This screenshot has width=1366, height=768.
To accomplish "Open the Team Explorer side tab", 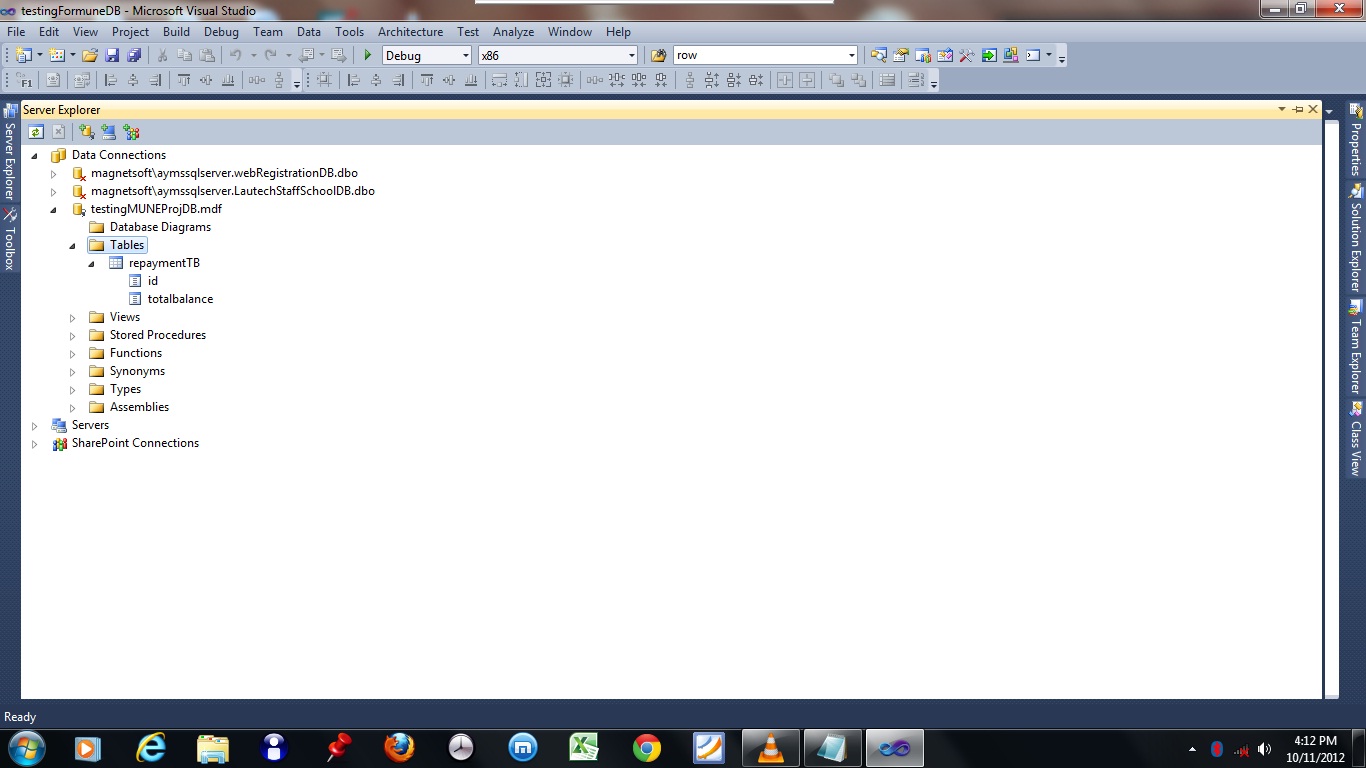I will tap(1356, 347).
